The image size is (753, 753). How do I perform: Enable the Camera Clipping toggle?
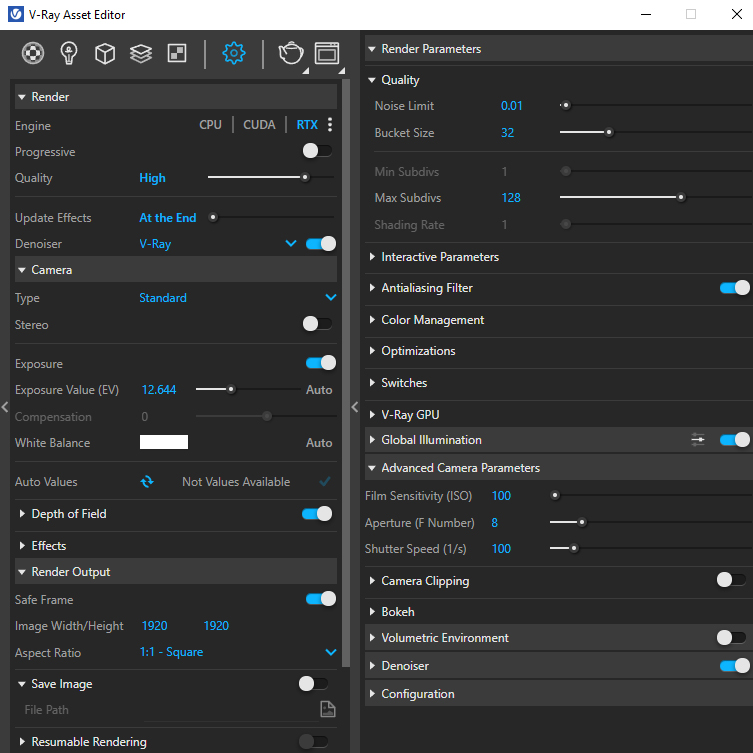(731, 580)
